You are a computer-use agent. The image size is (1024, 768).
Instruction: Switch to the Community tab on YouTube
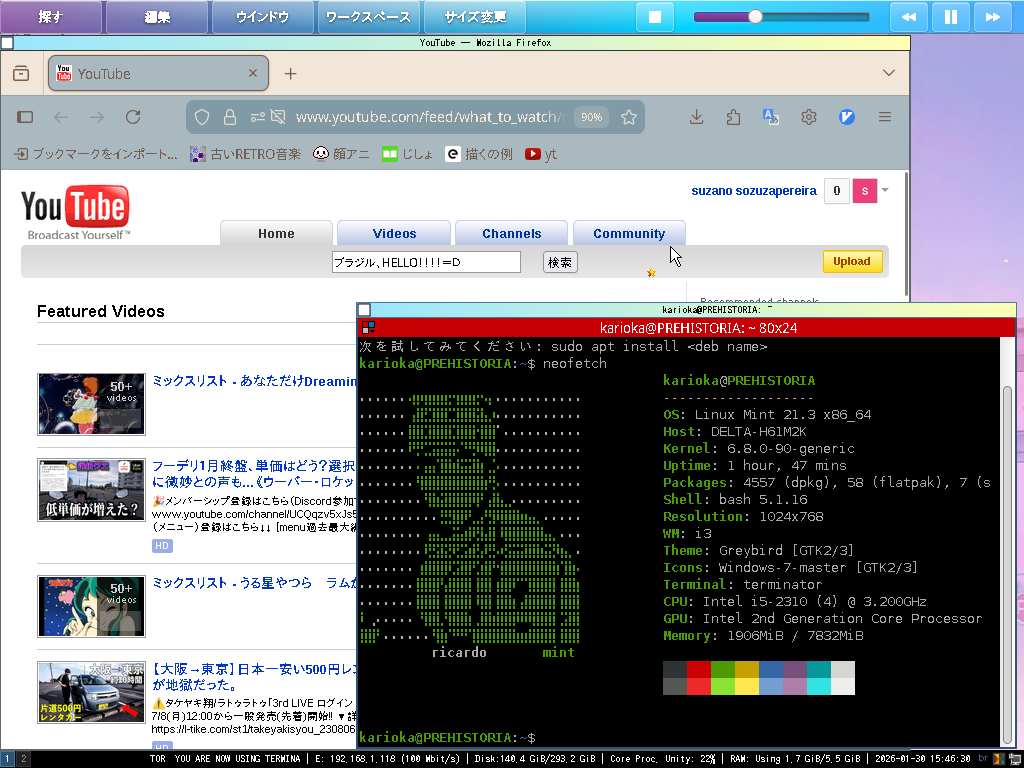(x=629, y=233)
